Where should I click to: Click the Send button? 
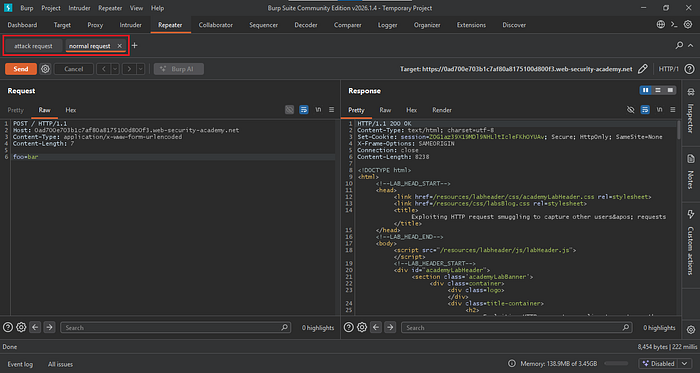tap(21, 69)
